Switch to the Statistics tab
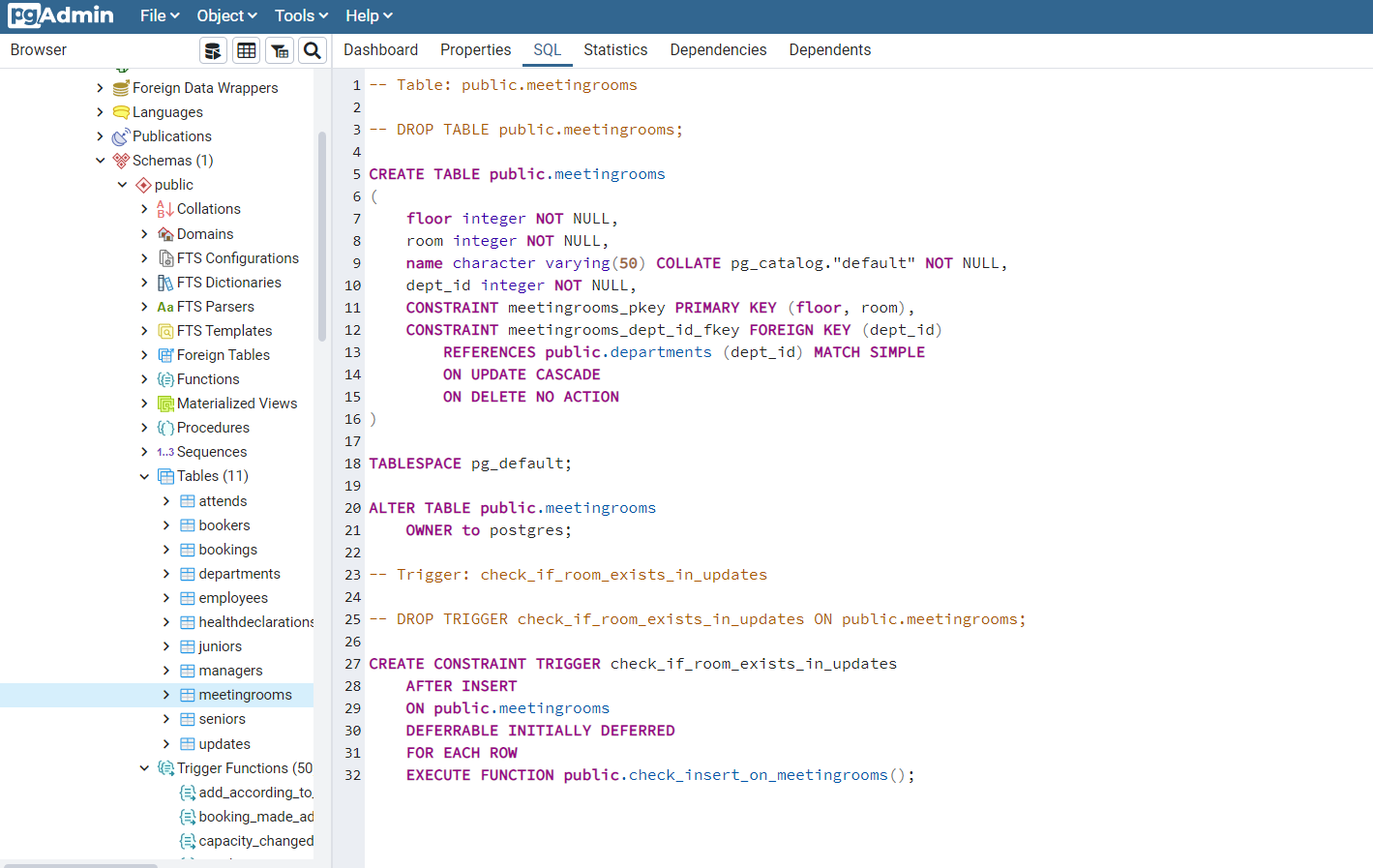This screenshot has width=1373, height=868. [615, 50]
